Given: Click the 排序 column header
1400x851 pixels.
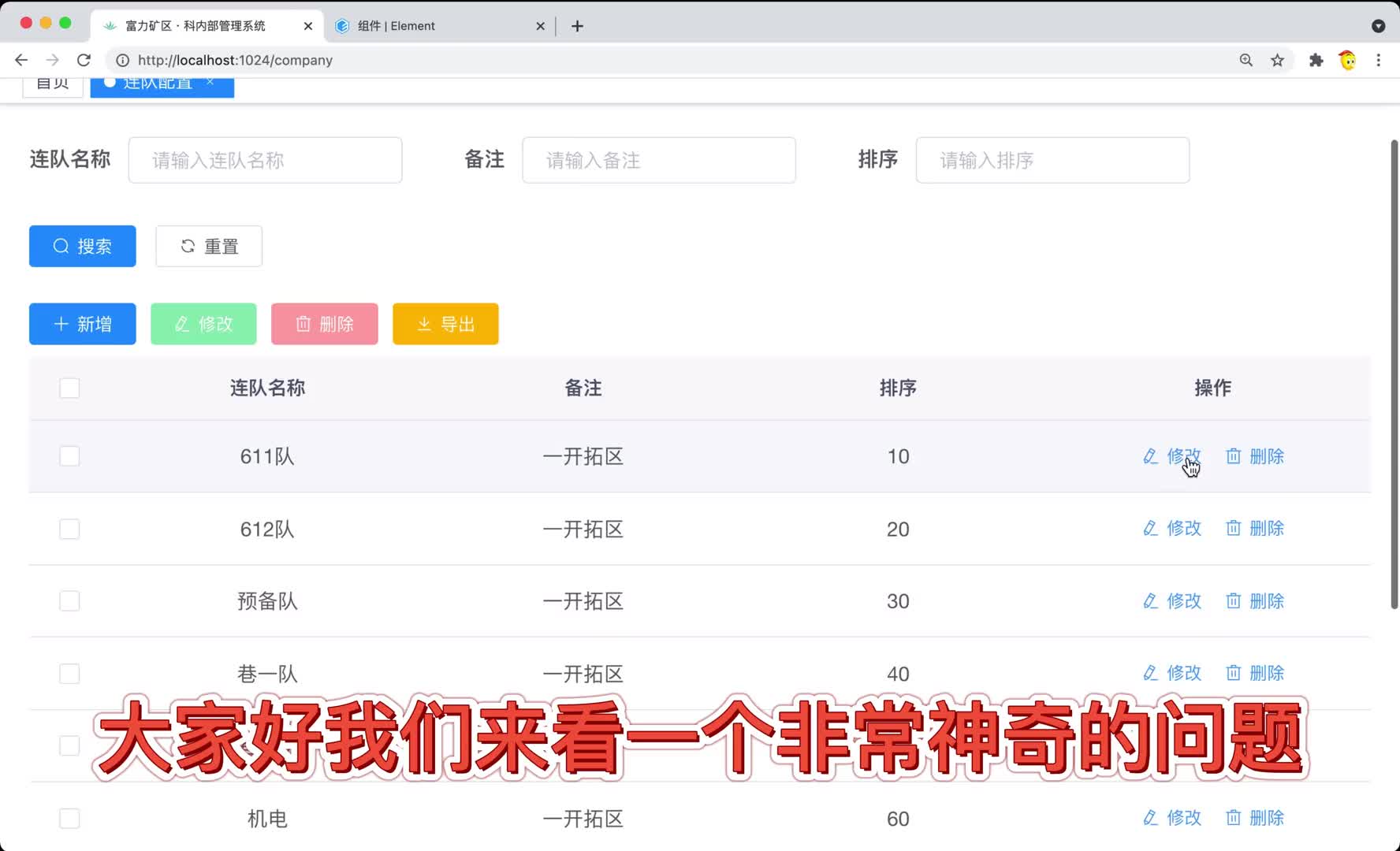Looking at the screenshot, I should (x=898, y=388).
